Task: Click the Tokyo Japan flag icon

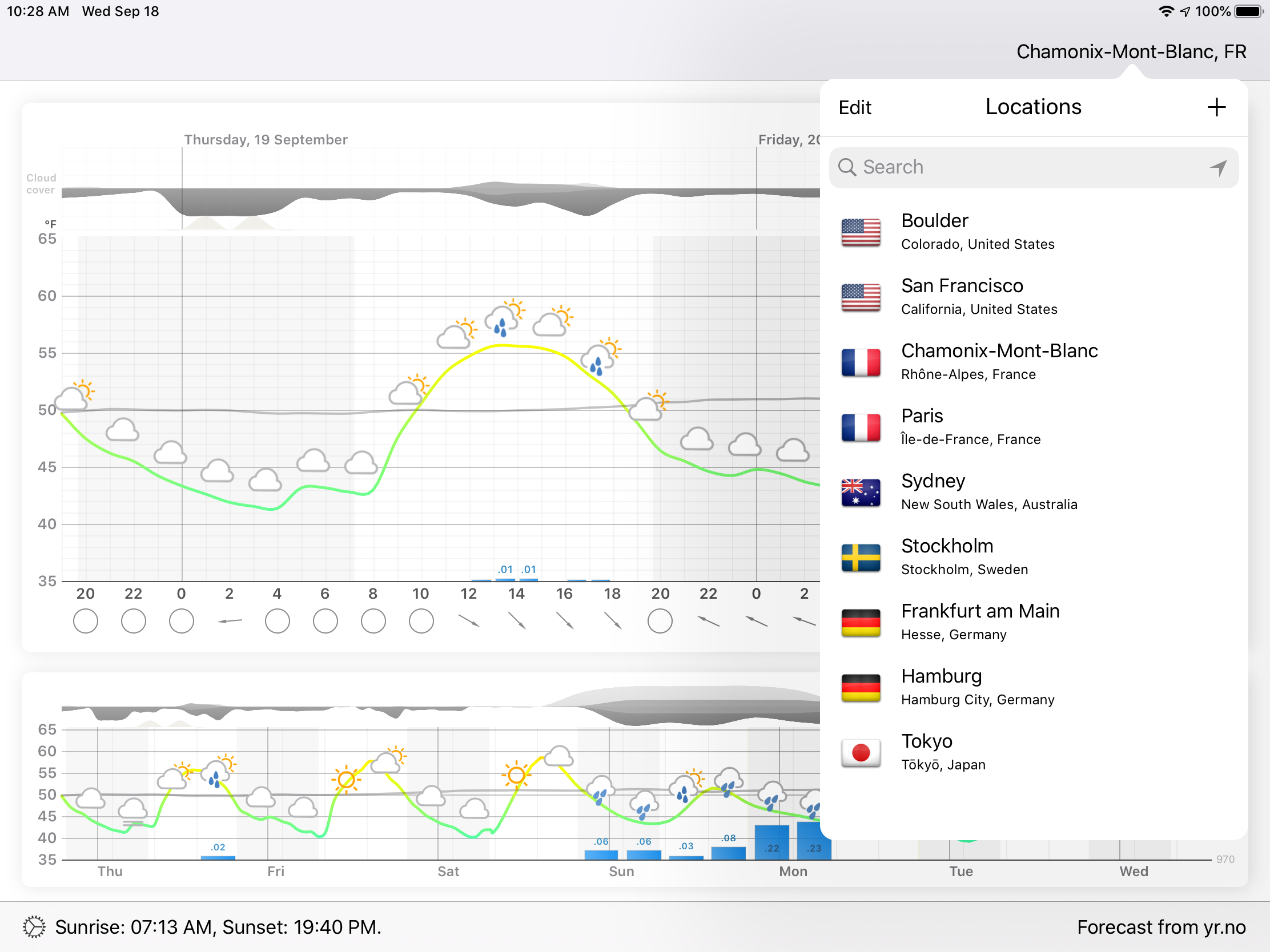Action: coord(861,752)
